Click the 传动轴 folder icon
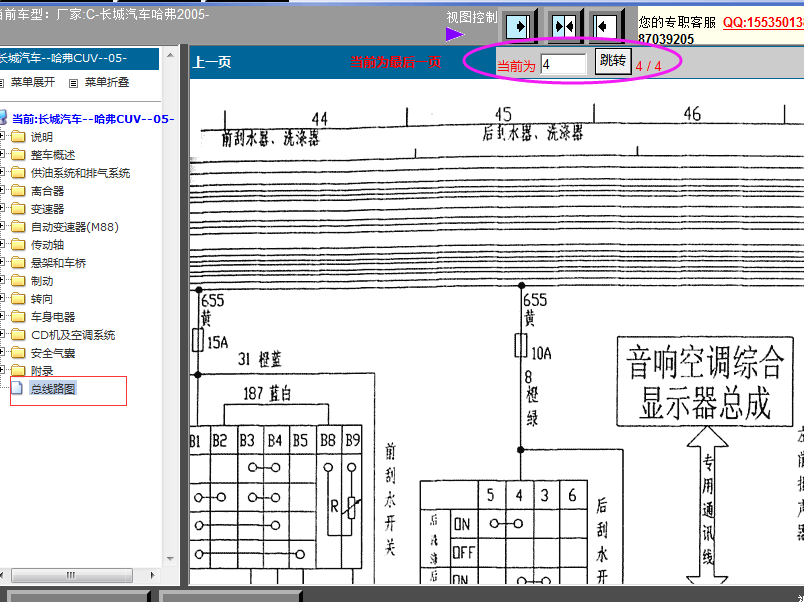 click(x=18, y=244)
